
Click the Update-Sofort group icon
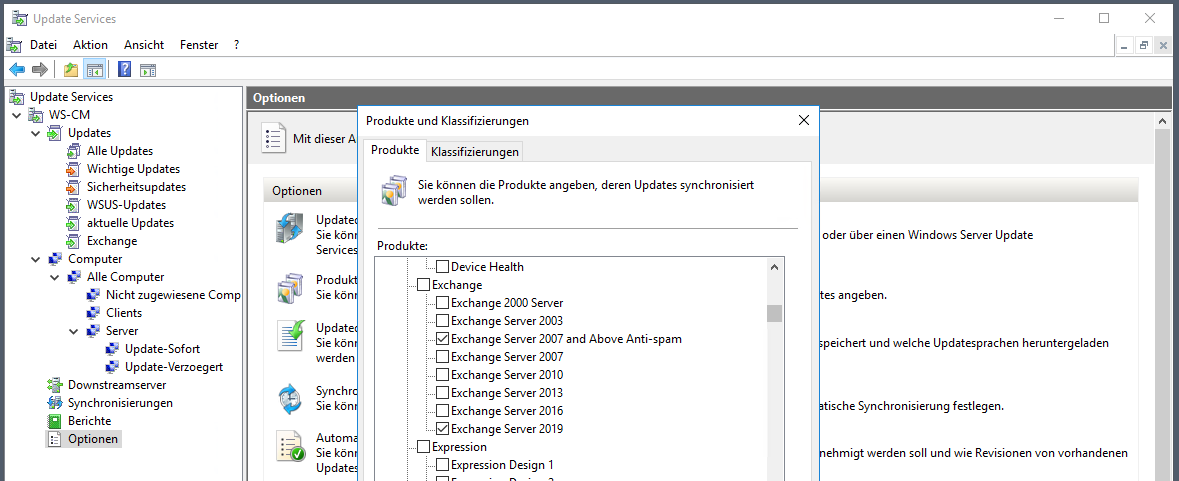point(112,349)
